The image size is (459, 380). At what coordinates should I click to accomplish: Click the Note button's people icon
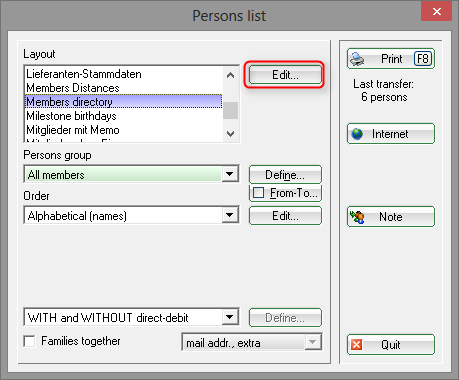pyautogui.click(x=357, y=217)
